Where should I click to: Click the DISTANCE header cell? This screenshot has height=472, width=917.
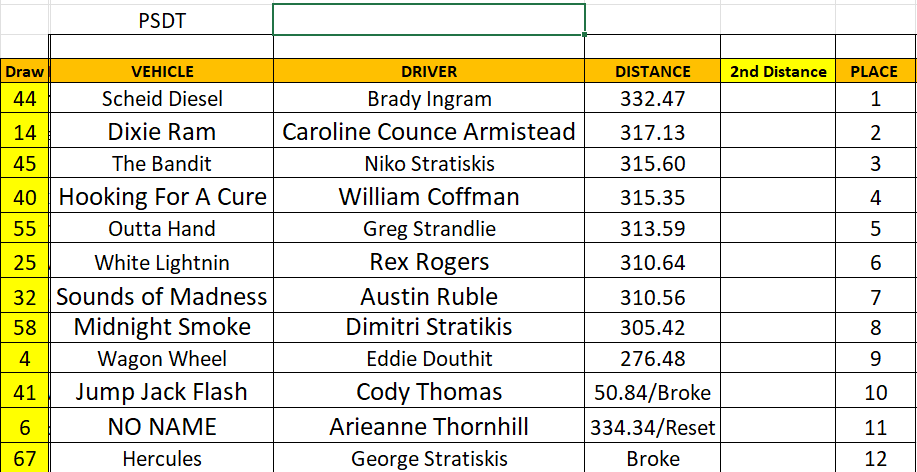point(652,71)
